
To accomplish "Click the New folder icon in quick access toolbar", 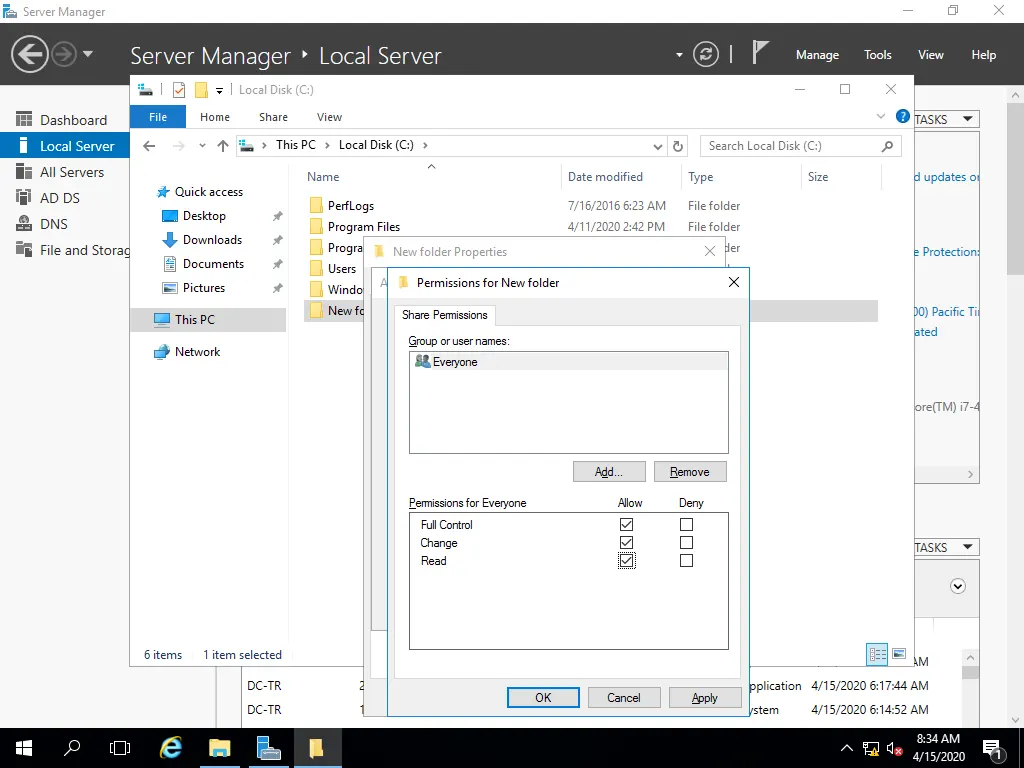I will point(201,90).
